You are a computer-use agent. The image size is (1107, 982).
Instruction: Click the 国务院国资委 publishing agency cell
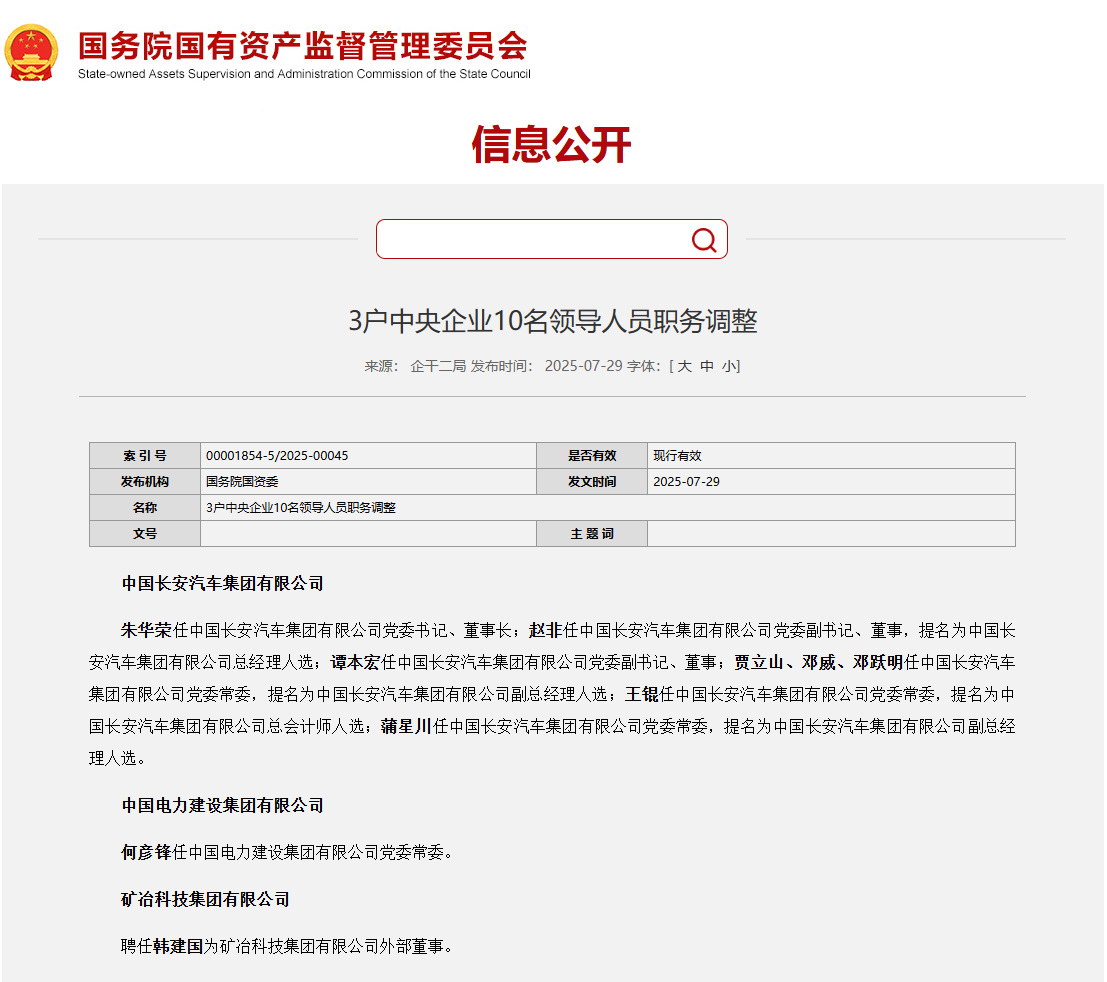point(369,481)
